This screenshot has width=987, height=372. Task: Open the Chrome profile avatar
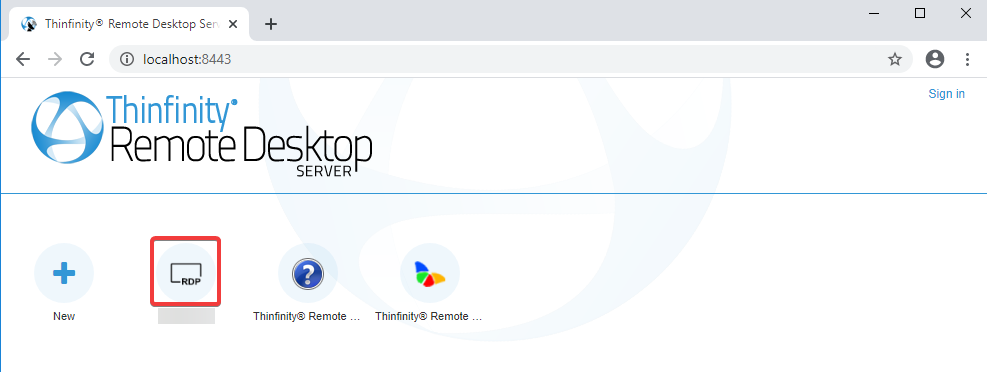point(935,59)
